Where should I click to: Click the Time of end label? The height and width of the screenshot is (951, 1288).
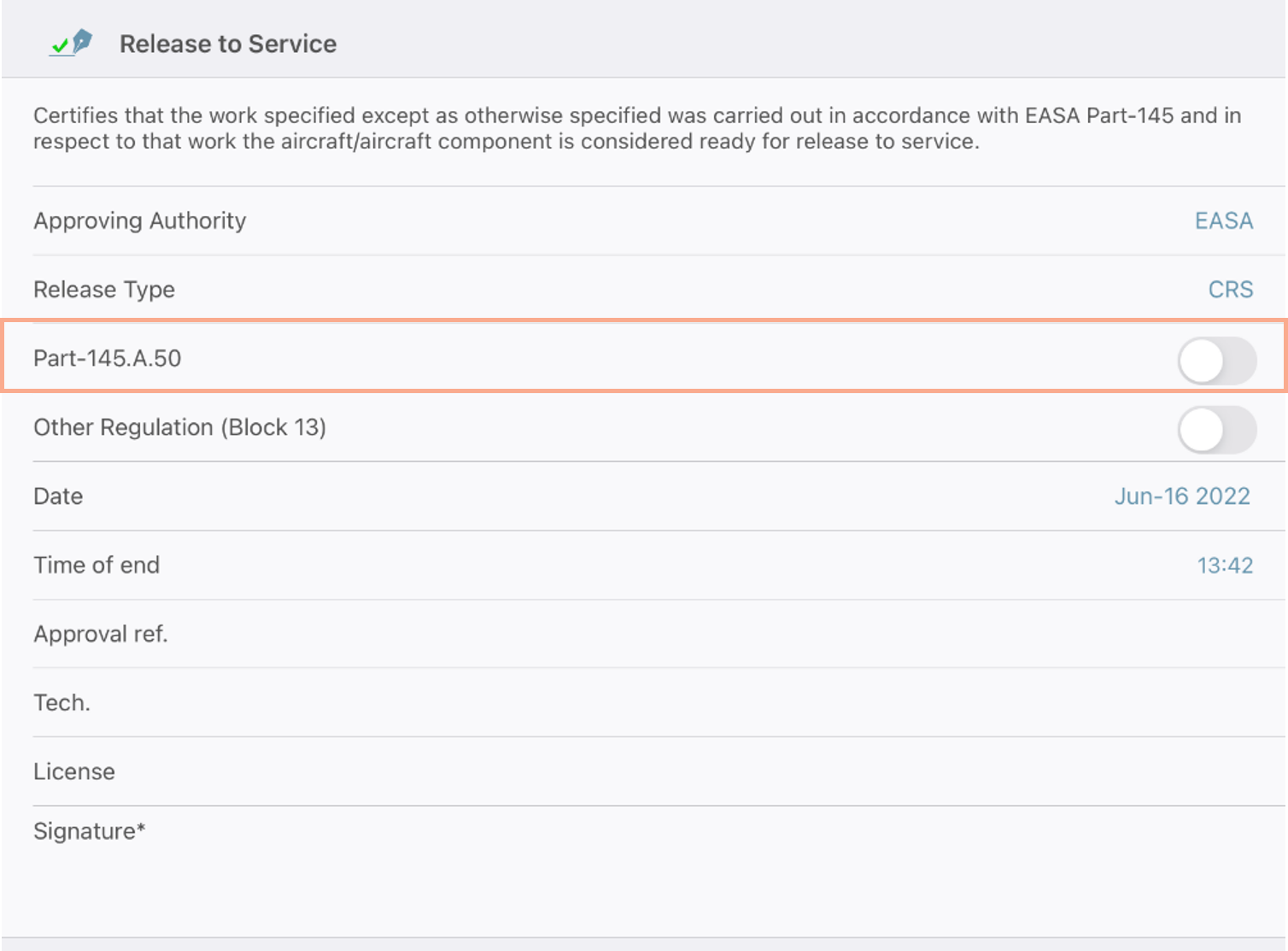point(97,565)
